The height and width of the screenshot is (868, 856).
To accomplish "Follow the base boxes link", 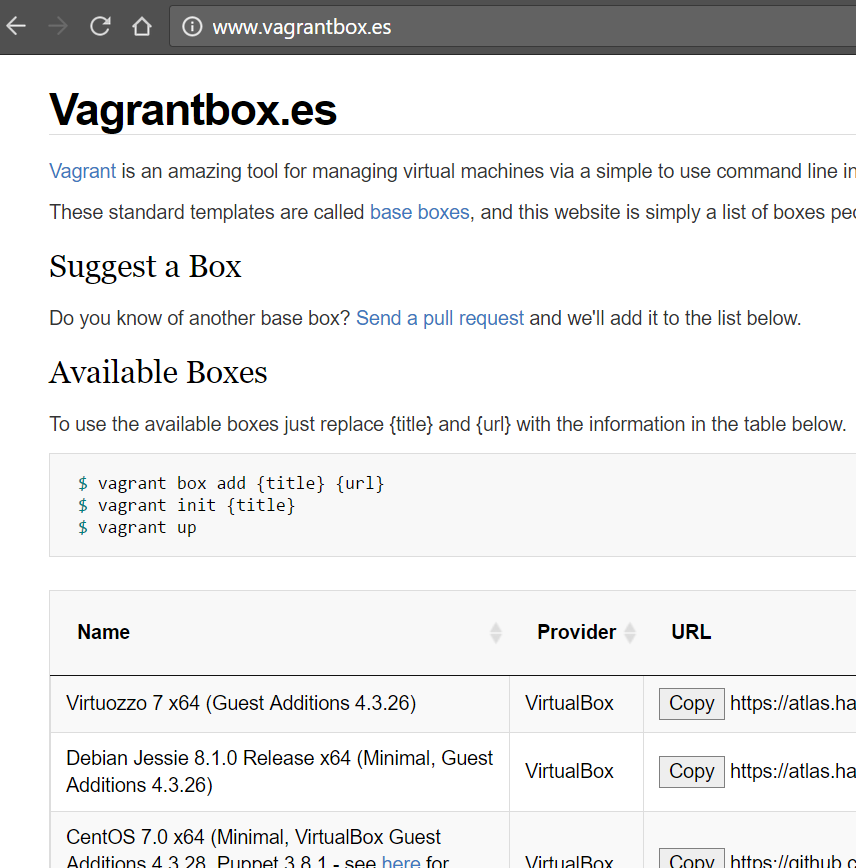I will point(419,212).
